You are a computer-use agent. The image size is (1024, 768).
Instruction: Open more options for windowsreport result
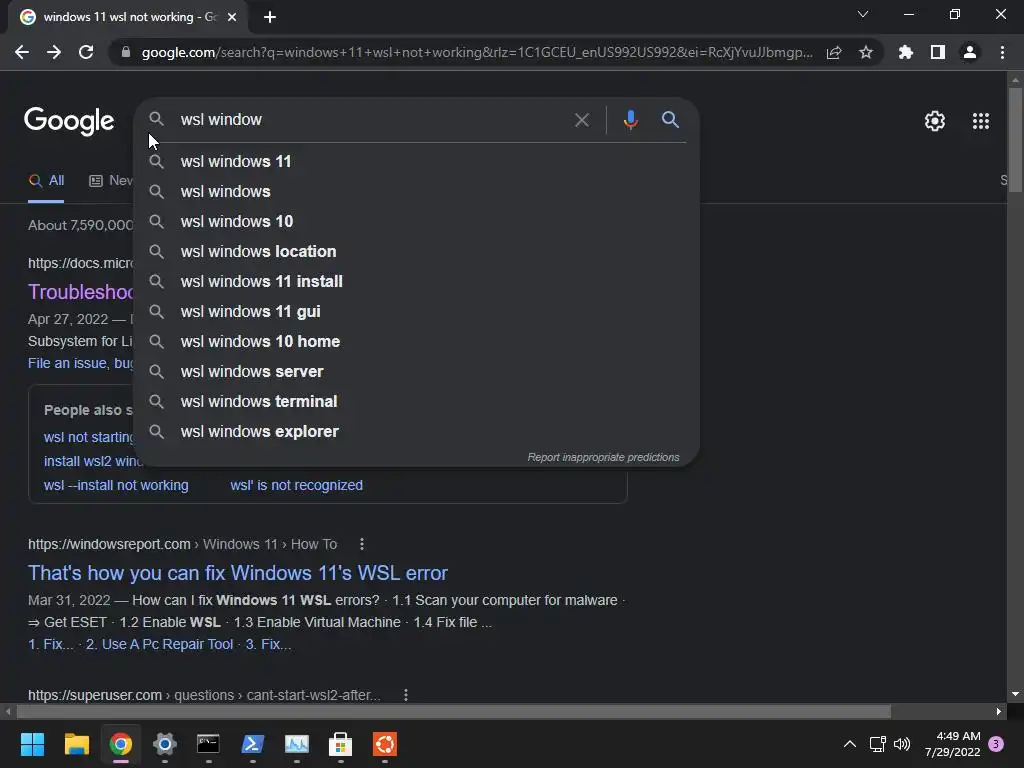(362, 544)
